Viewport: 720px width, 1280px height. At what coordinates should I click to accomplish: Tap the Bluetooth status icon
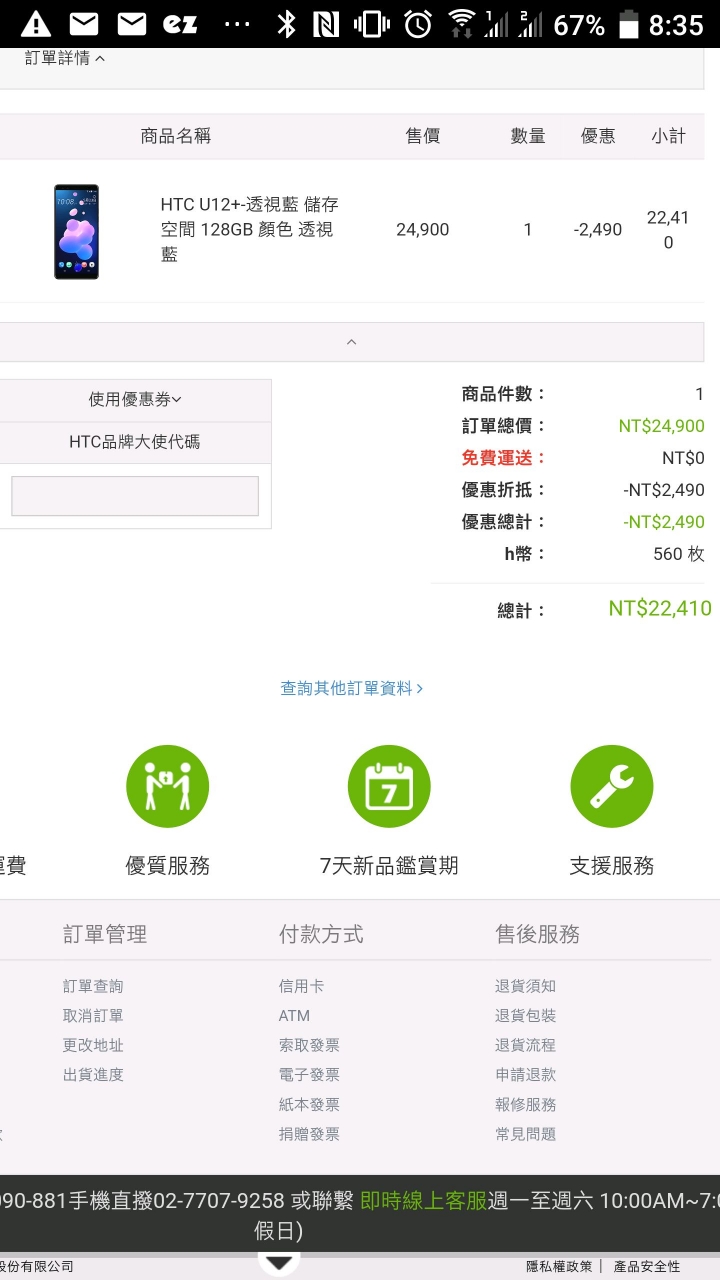(286, 24)
